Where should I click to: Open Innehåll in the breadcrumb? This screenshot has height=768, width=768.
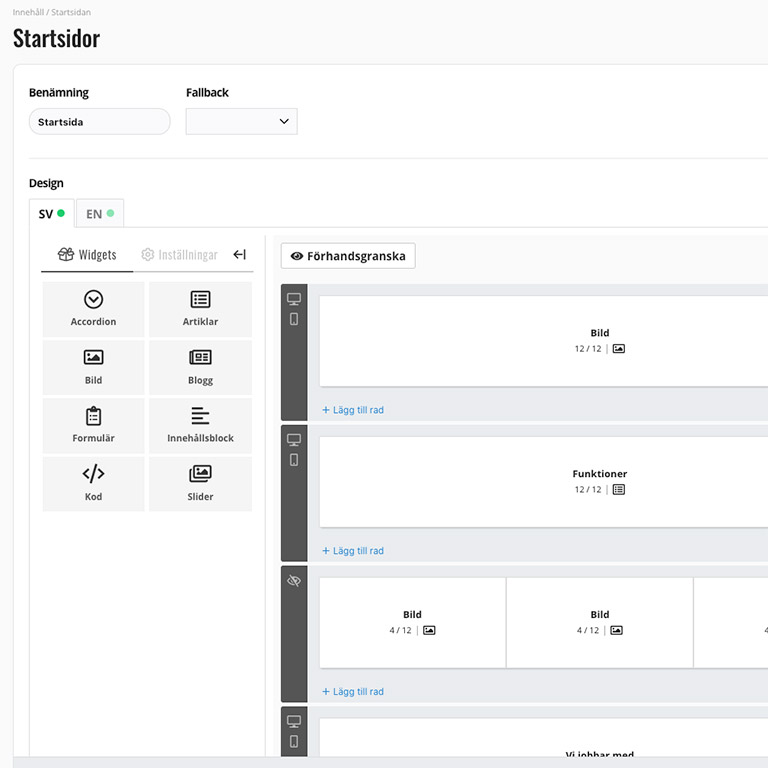28,12
